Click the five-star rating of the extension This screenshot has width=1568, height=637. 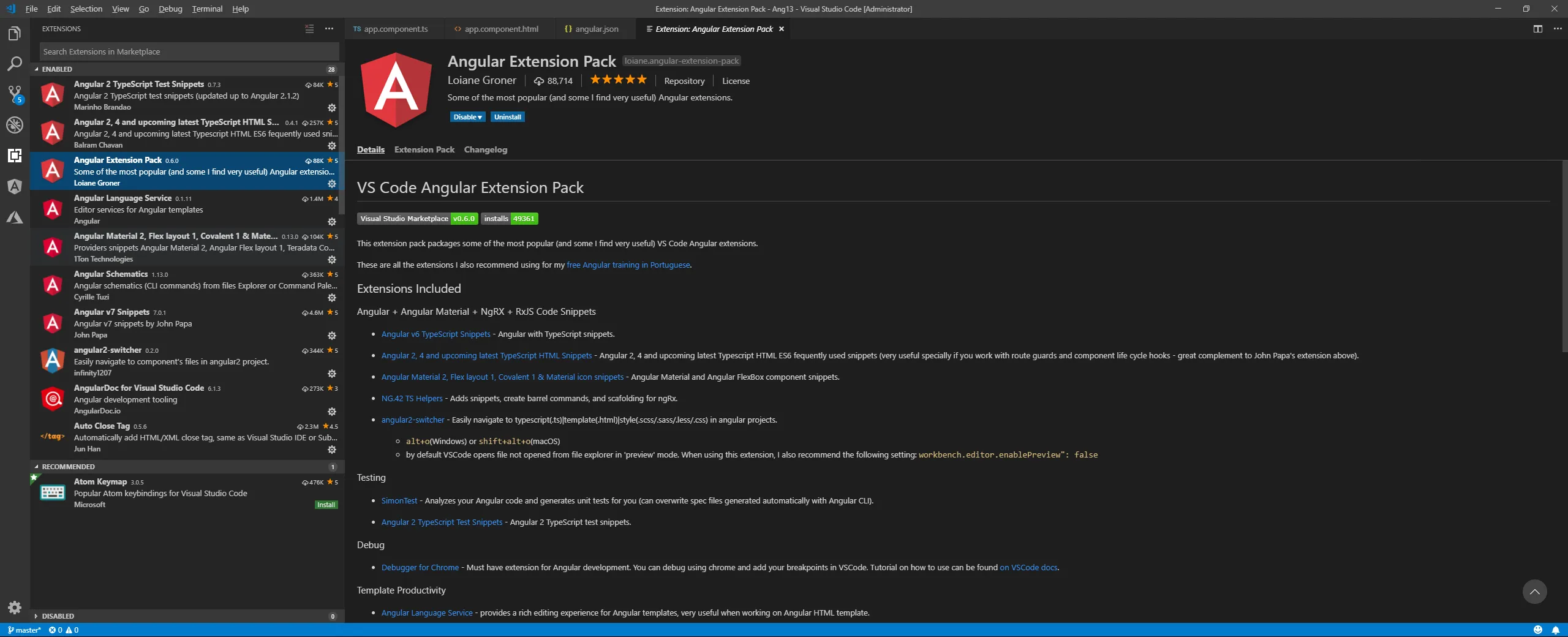pos(618,80)
